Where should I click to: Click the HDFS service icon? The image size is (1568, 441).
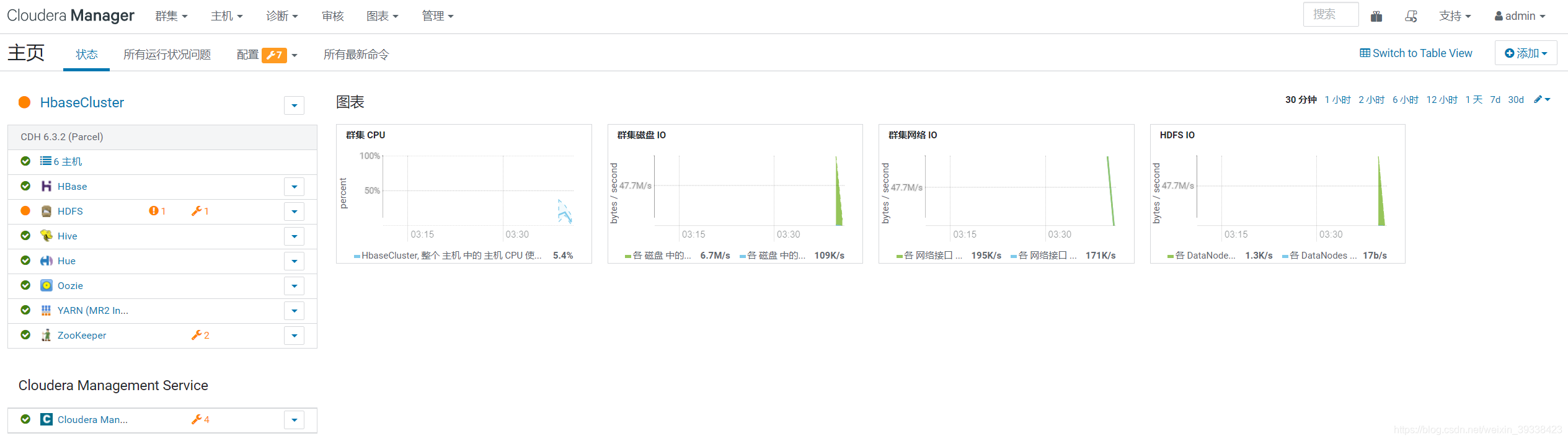point(47,211)
